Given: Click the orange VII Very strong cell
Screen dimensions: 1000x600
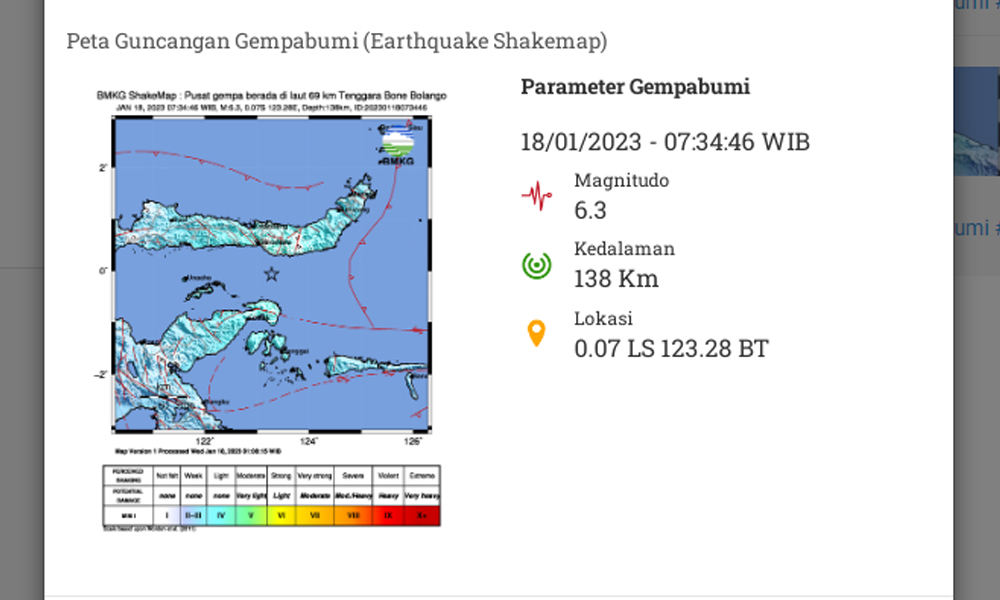Looking at the screenshot, I should click(314, 514).
